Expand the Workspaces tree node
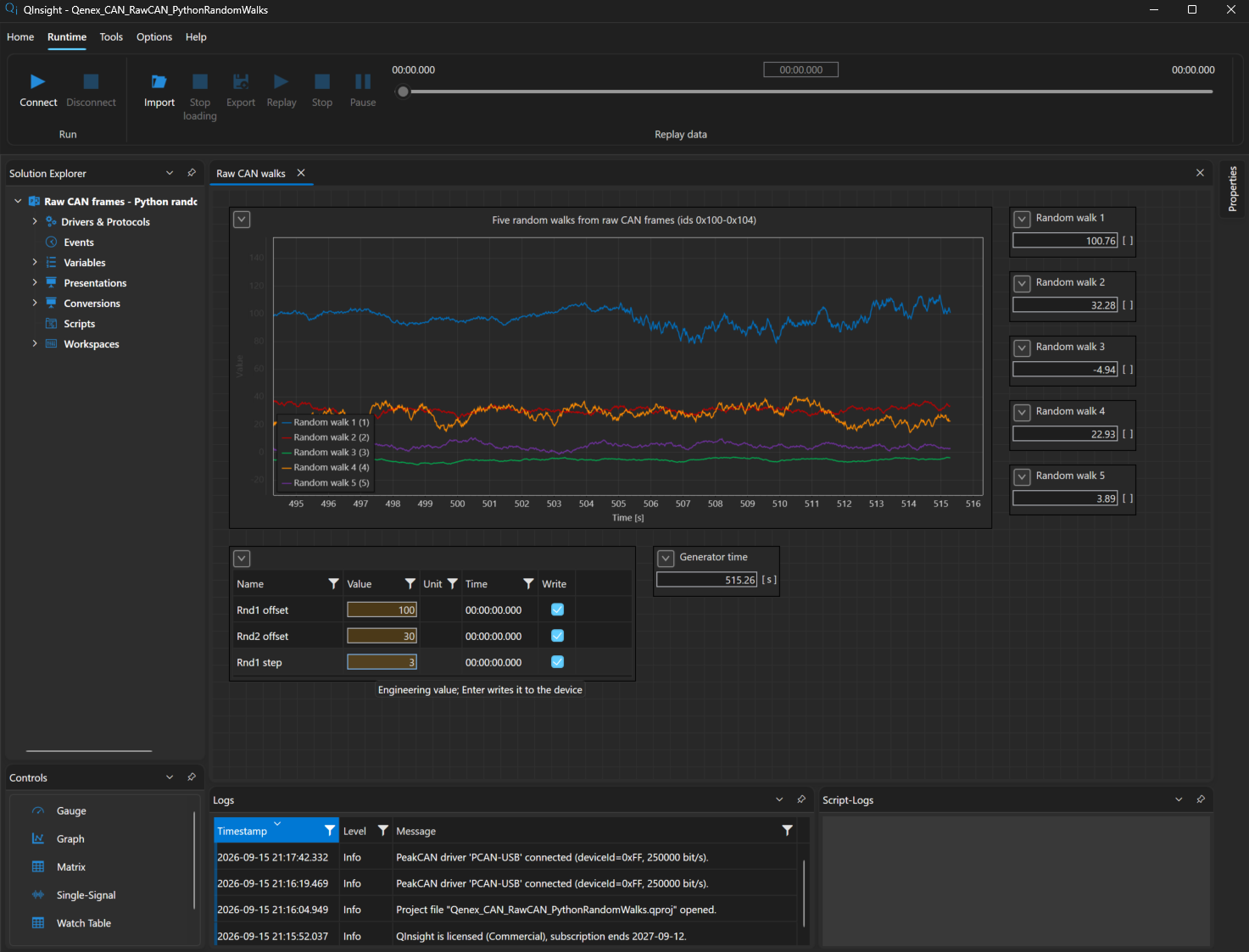The image size is (1249, 952). tap(35, 343)
